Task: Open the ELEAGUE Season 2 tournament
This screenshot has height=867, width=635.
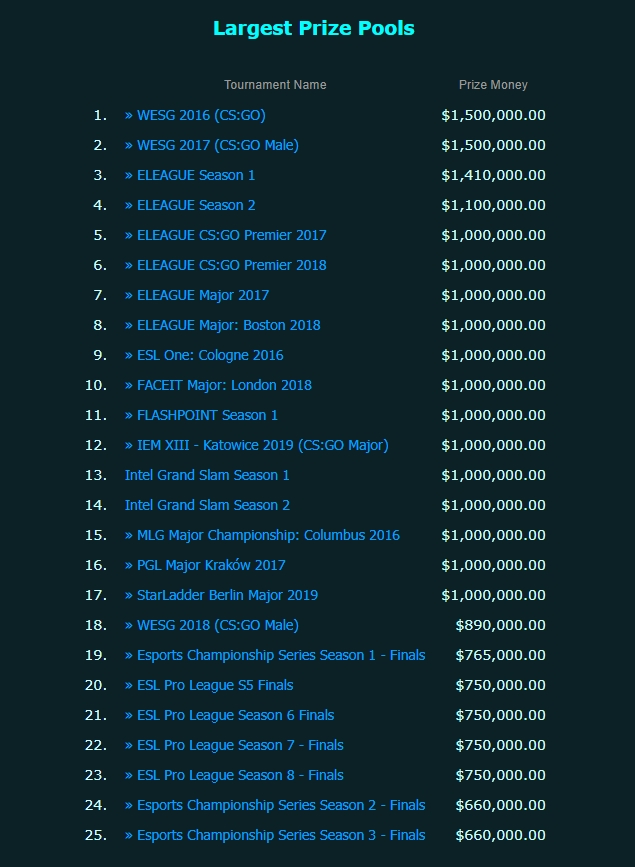Action: (x=190, y=205)
